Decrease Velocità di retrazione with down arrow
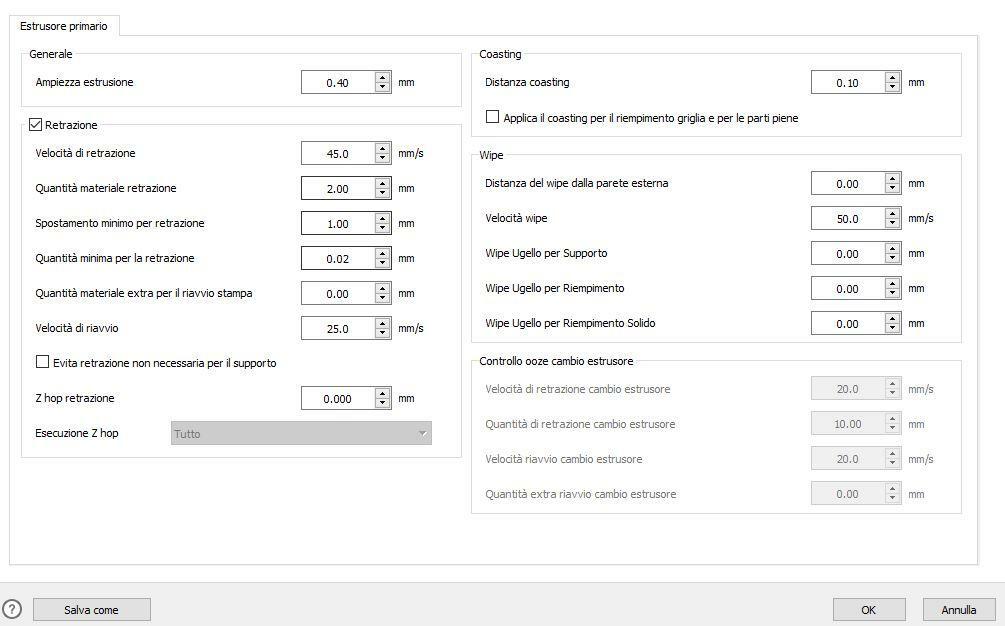Image resolution: width=1005 pixels, height=626 pixels. pos(382,158)
